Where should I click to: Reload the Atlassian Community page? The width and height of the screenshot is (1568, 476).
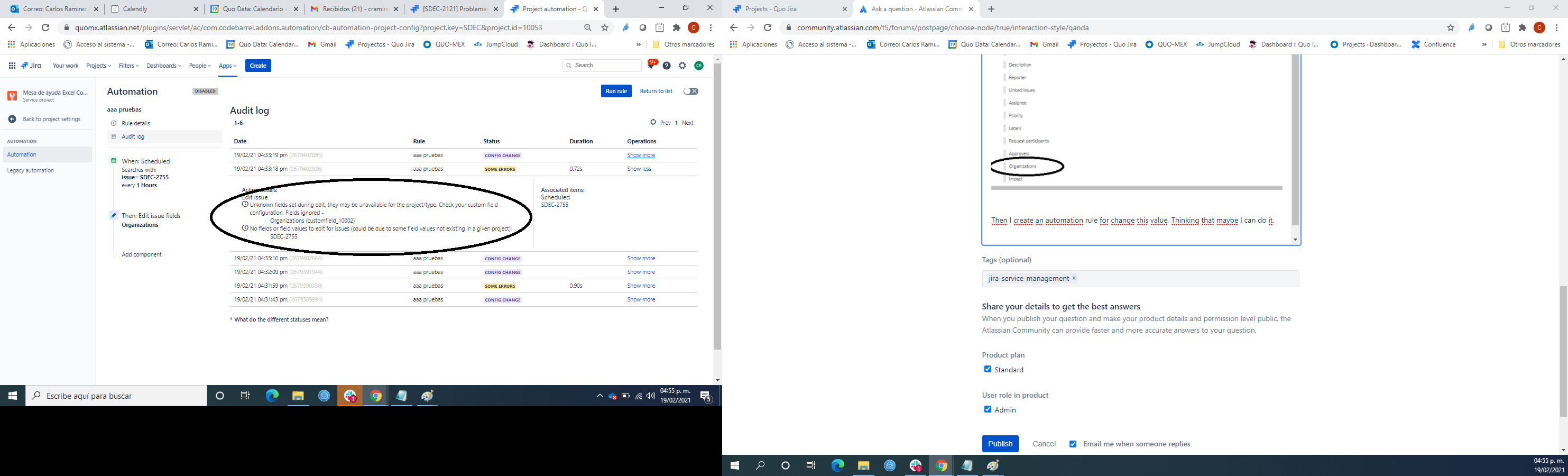pos(768,28)
